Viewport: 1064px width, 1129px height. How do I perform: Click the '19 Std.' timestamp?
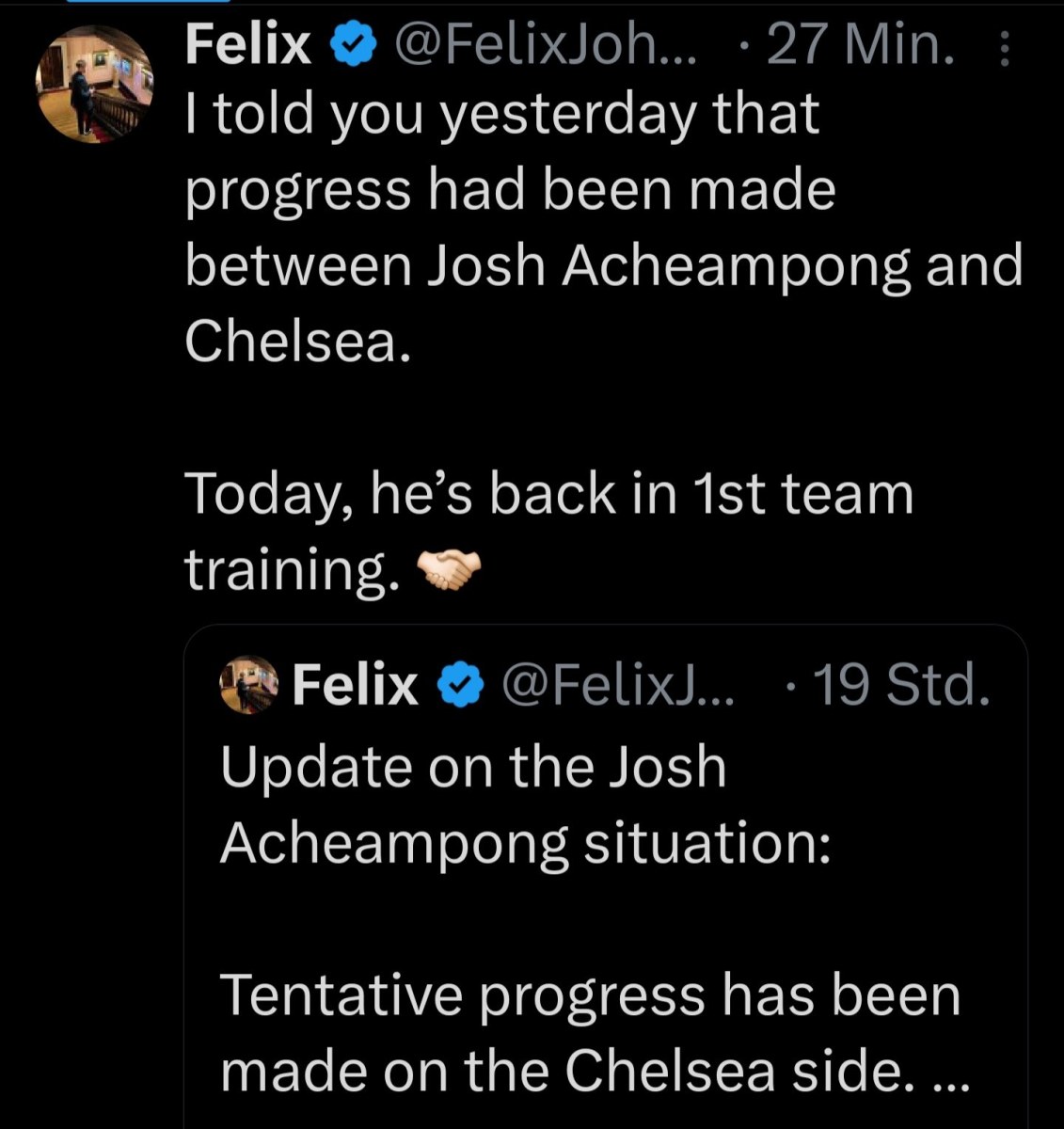click(900, 684)
